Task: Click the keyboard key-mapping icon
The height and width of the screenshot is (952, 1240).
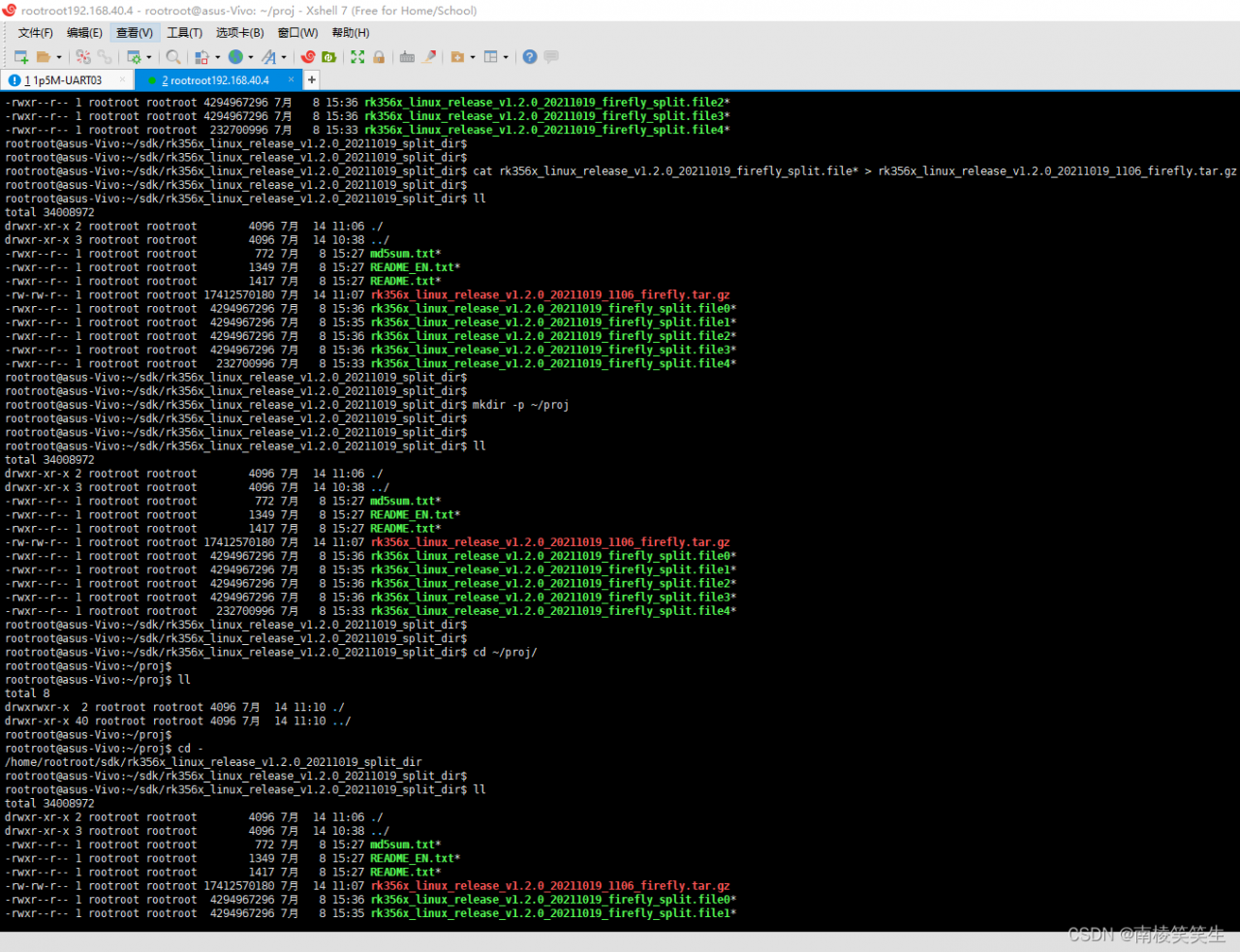Action: pos(407,57)
